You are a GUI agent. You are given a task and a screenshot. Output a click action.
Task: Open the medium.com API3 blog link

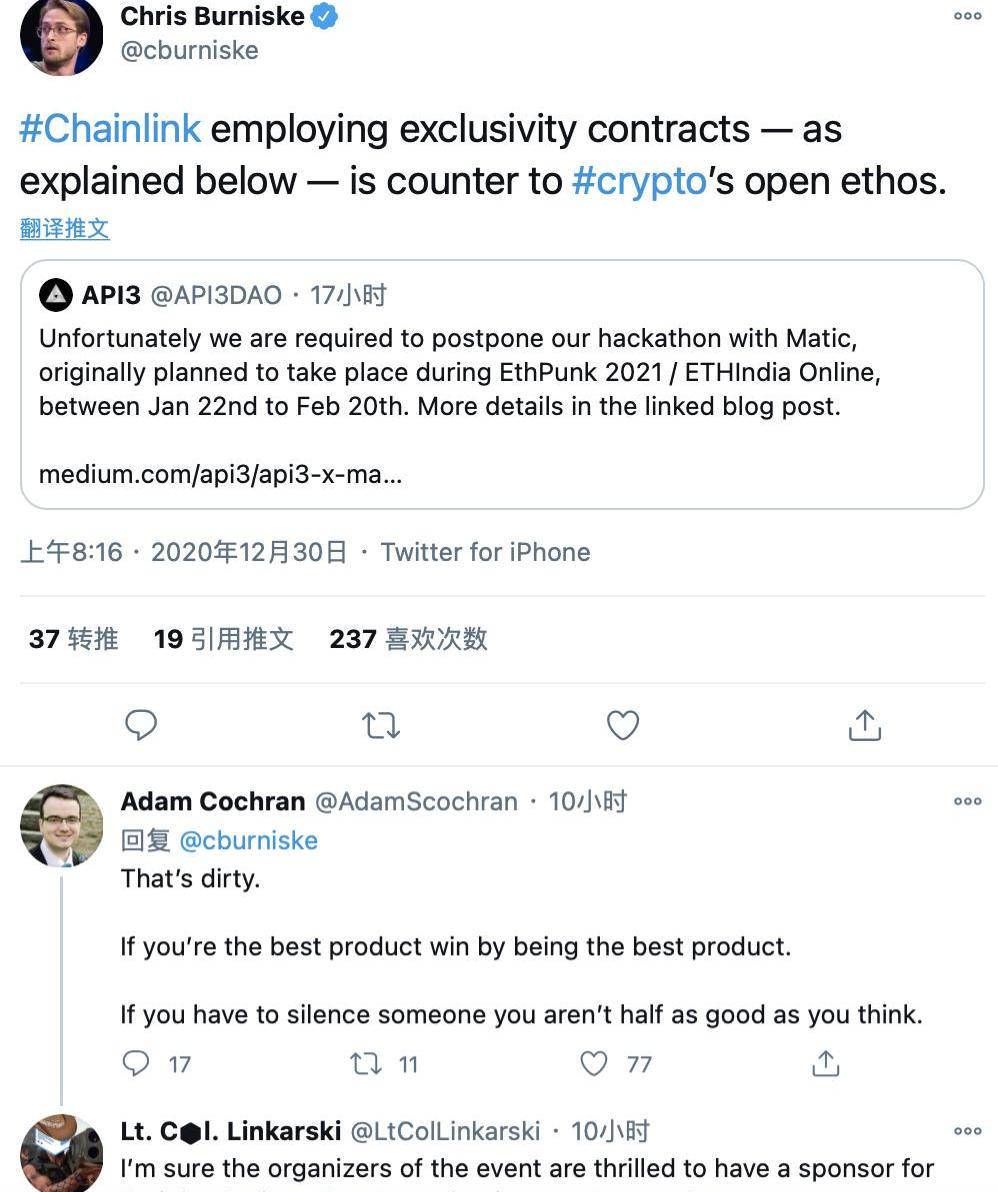click(220, 474)
